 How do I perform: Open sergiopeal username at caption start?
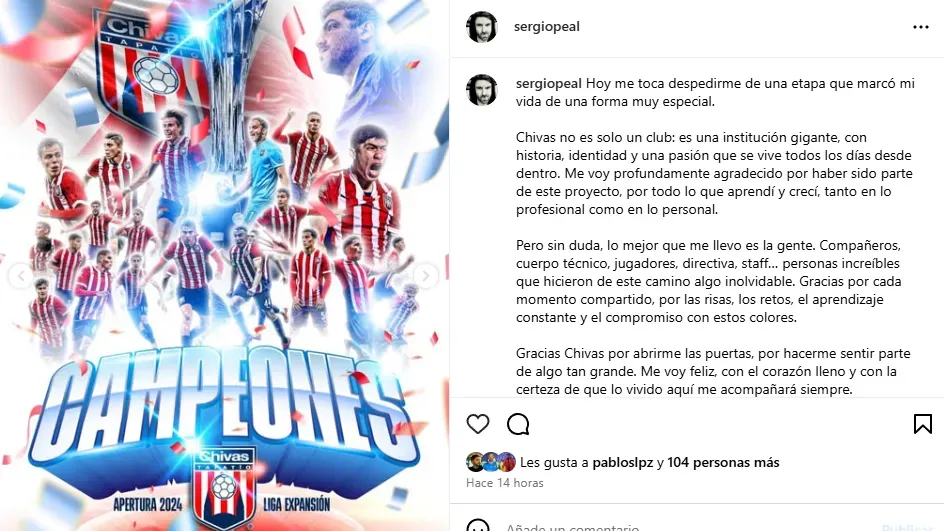pos(548,83)
